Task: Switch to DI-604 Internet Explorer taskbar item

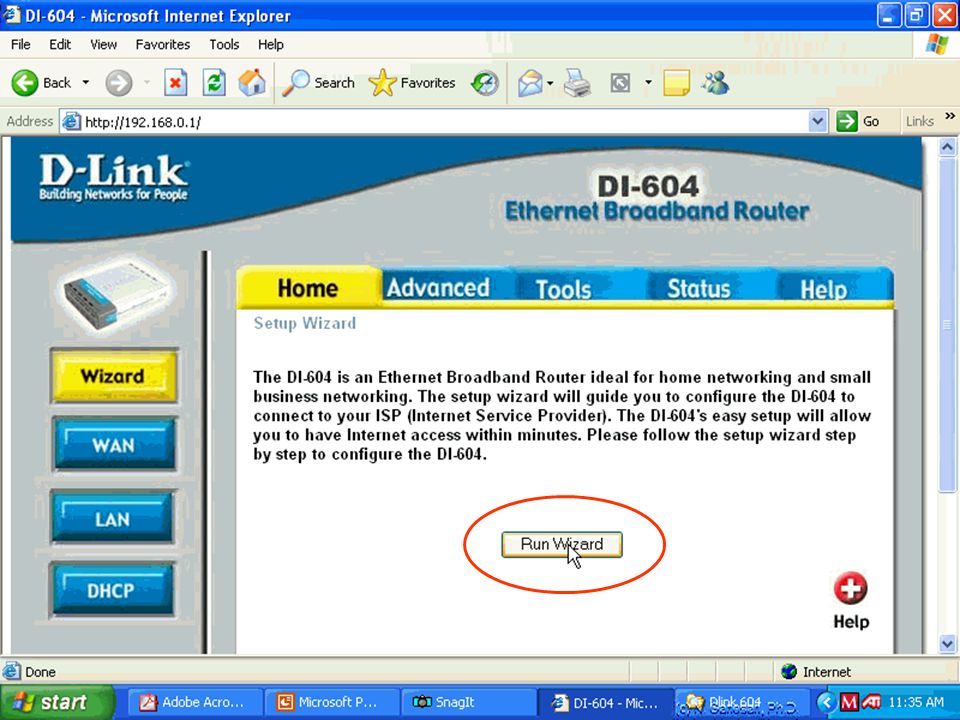Action: coord(605,702)
